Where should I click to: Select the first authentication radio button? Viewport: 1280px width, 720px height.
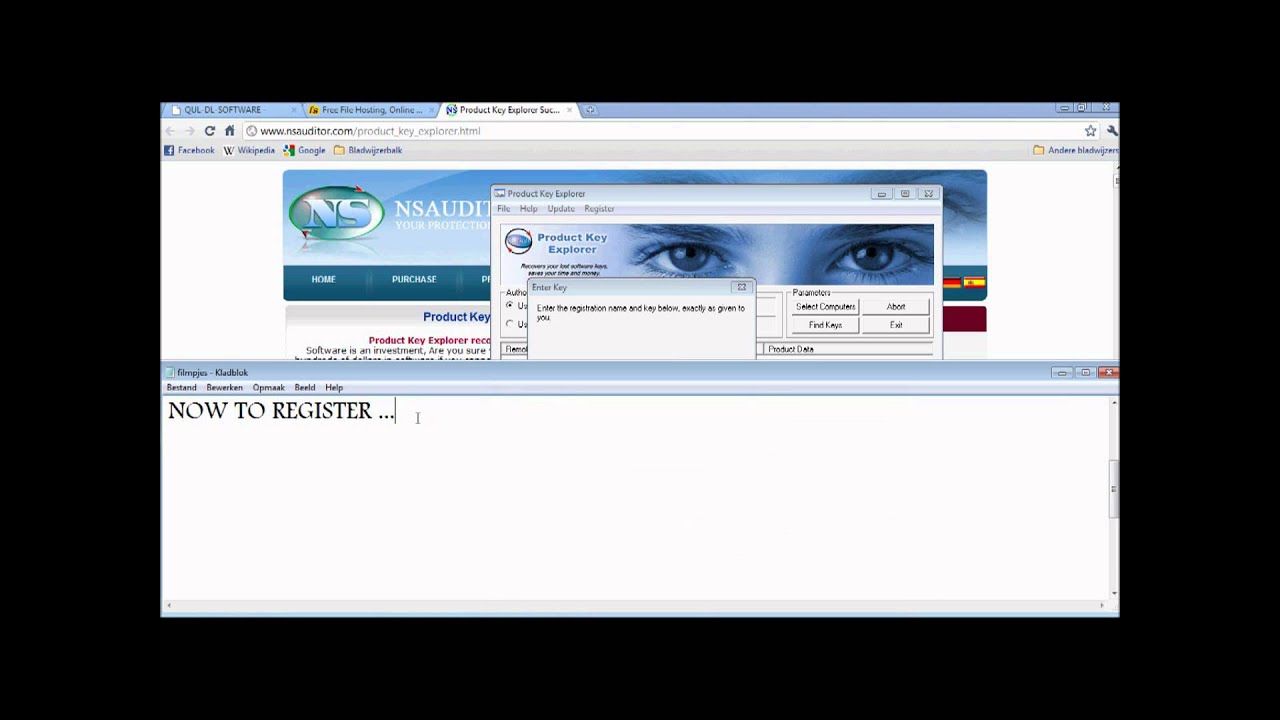[509, 305]
